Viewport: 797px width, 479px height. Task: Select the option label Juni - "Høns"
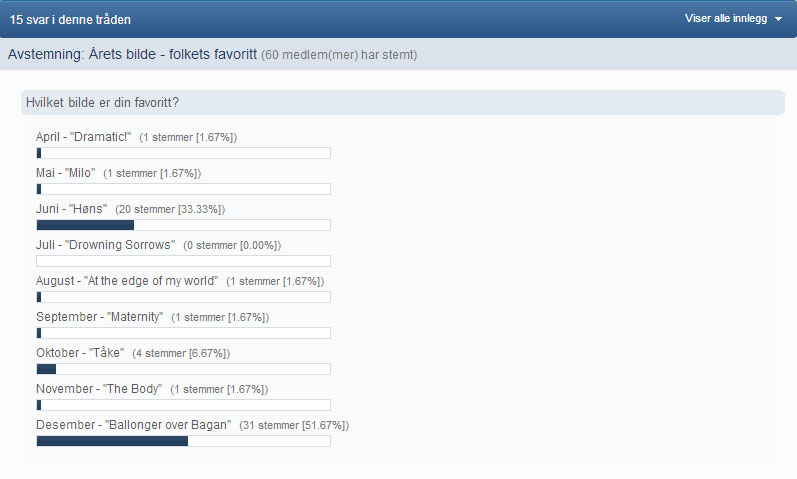(72, 208)
